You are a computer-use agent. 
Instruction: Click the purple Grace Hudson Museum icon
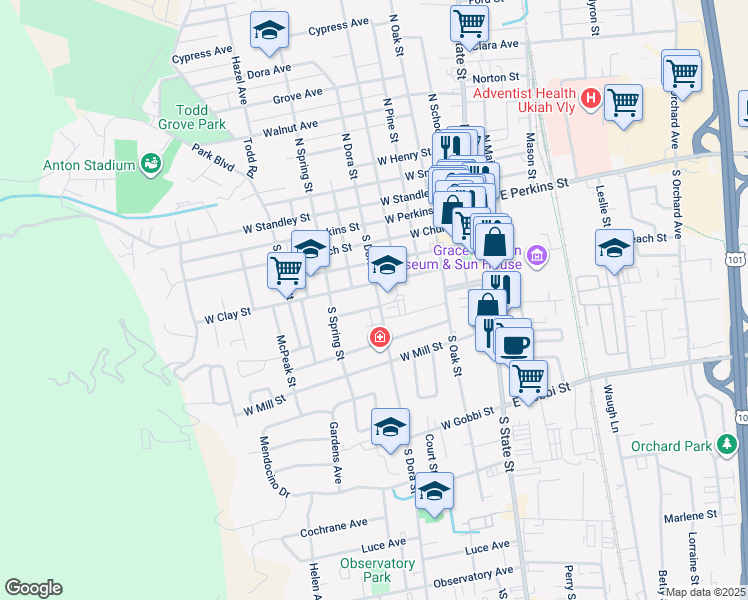538,256
